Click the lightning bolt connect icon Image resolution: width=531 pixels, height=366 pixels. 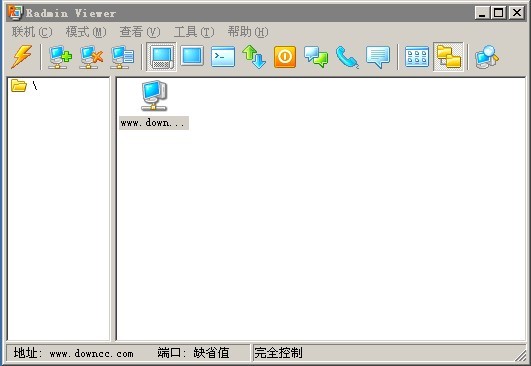(22, 57)
